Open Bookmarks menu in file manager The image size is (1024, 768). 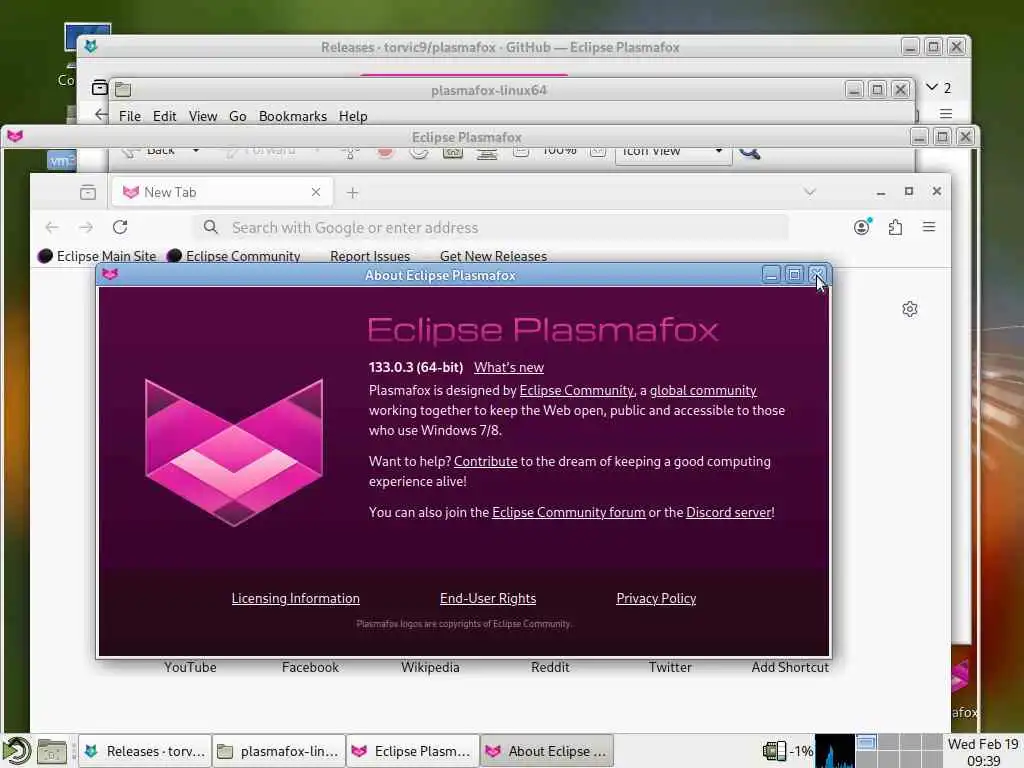293,116
